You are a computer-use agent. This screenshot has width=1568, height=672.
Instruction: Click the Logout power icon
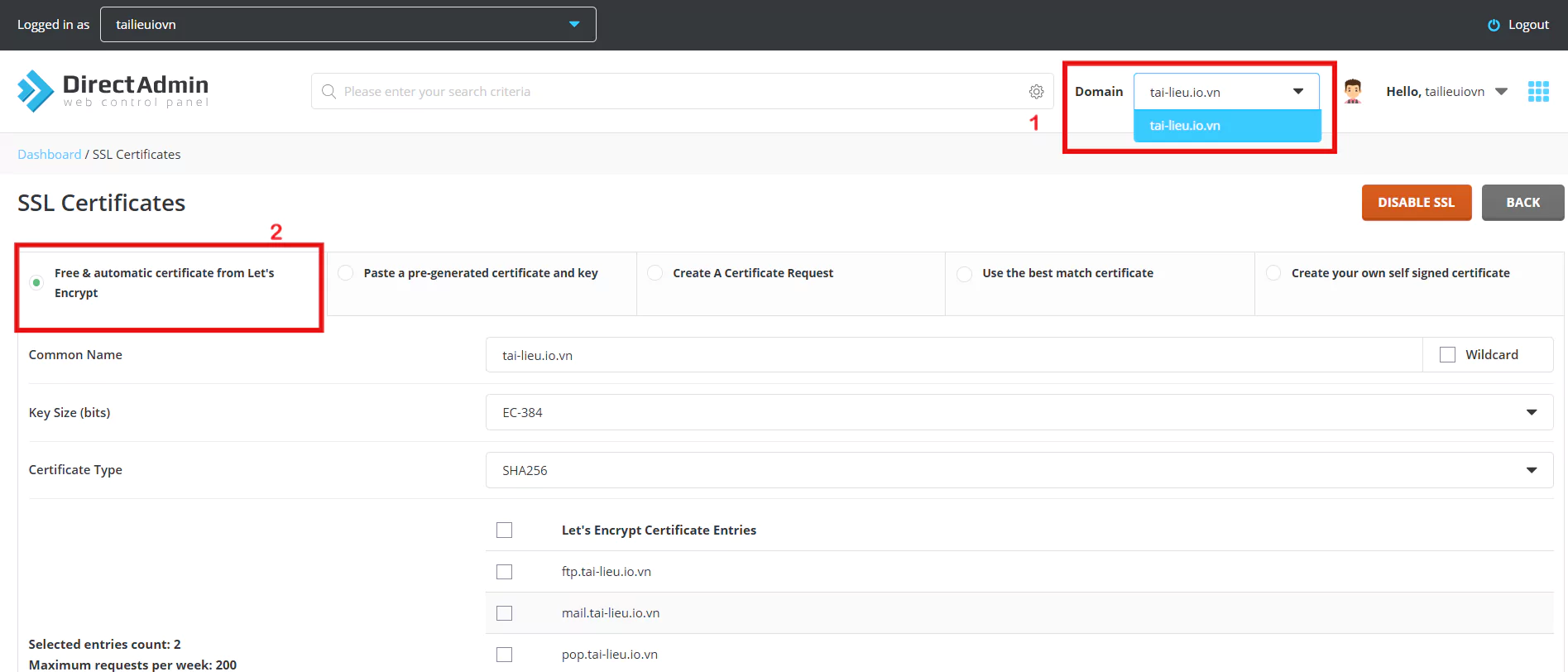(x=1494, y=25)
